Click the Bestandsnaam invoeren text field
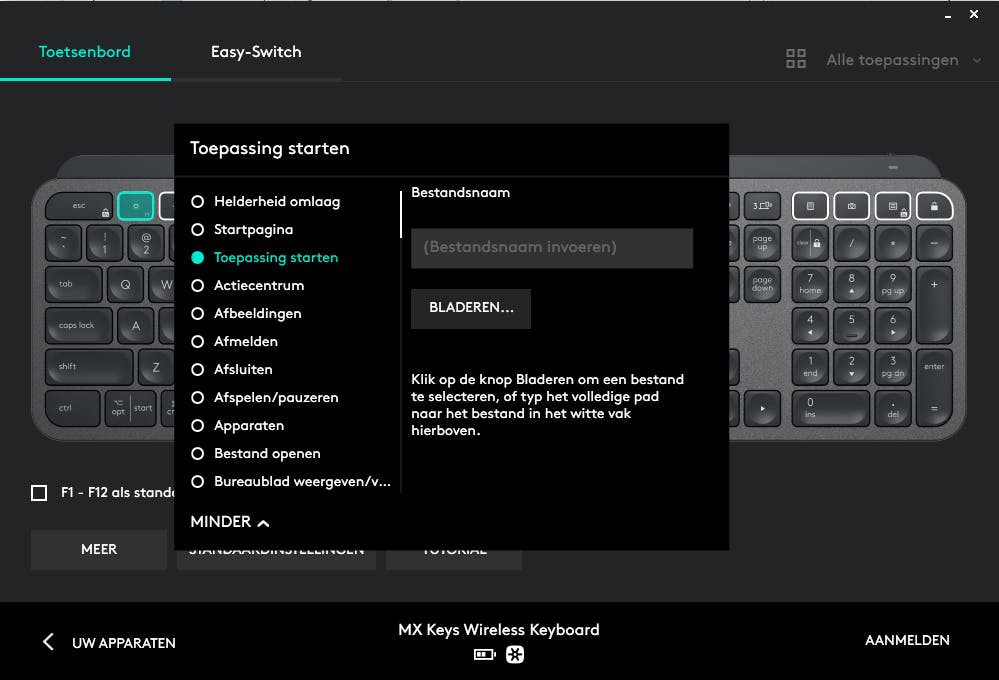999x680 pixels. [552, 248]
